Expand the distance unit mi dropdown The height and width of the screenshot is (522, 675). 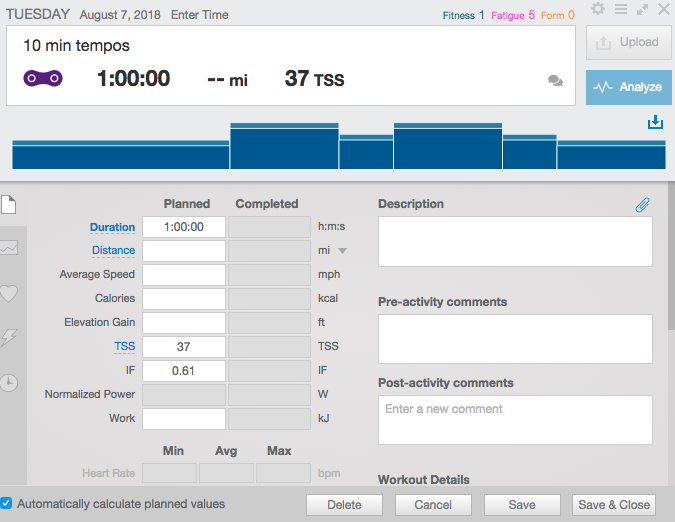pos(344,251)
